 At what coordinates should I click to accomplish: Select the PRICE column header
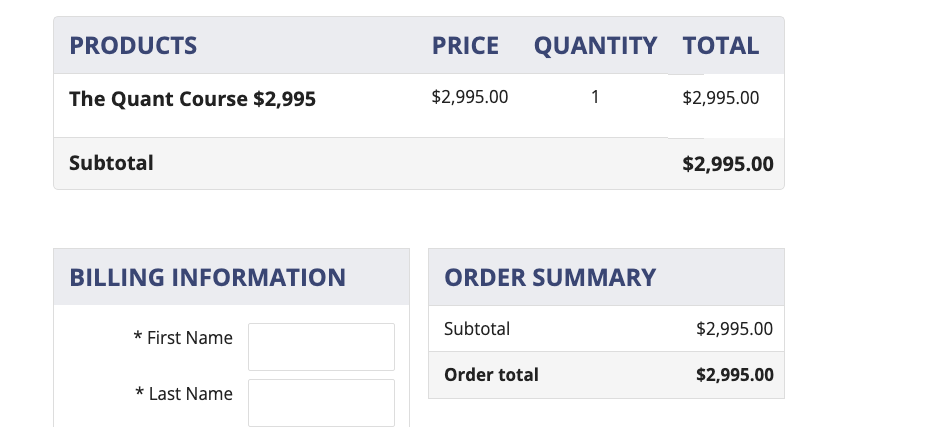[465, 45]
